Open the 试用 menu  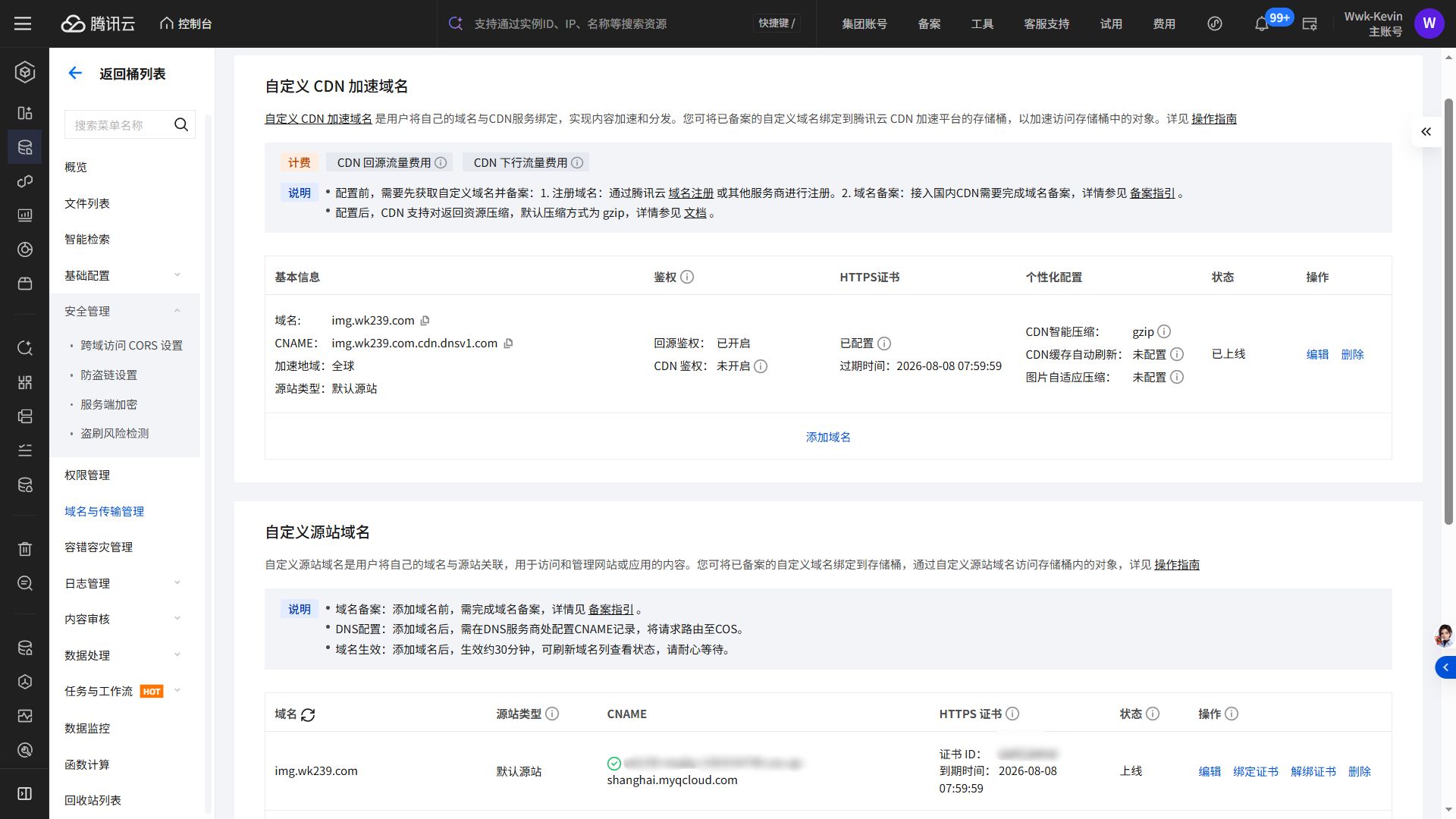pyautogui.click(x=1111, y=24)
